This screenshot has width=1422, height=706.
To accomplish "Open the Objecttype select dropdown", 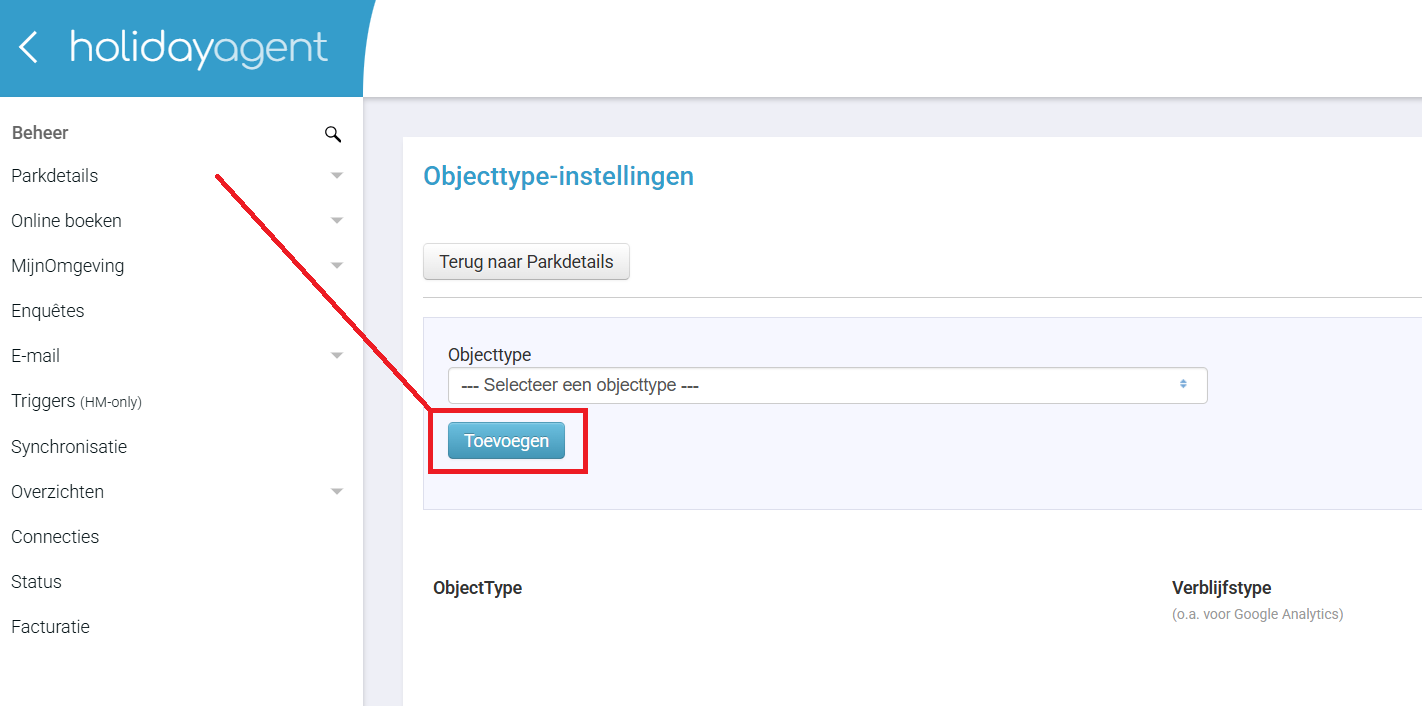I will (x=827, y=385).
